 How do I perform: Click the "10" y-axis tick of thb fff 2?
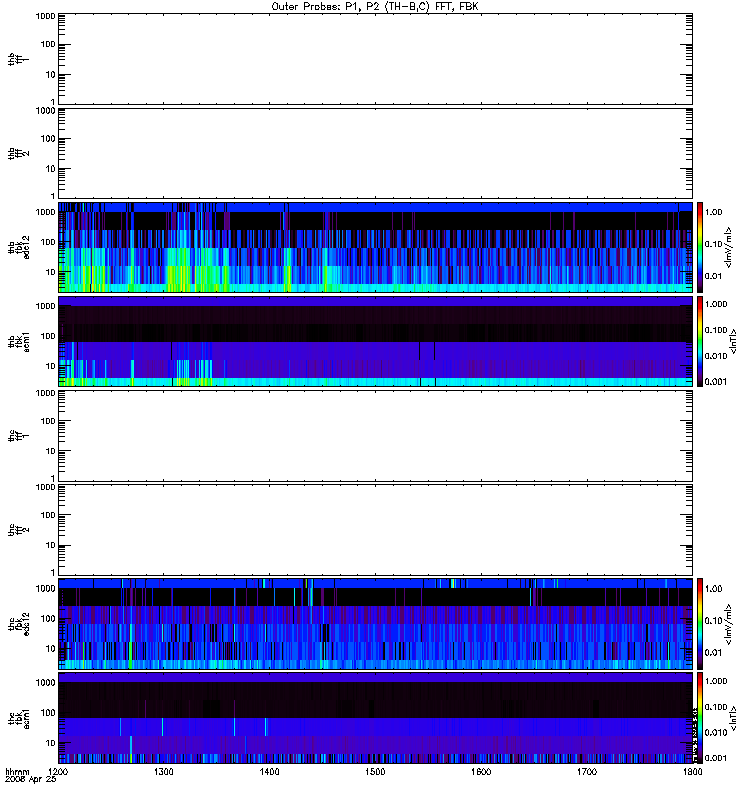[51, 169]
